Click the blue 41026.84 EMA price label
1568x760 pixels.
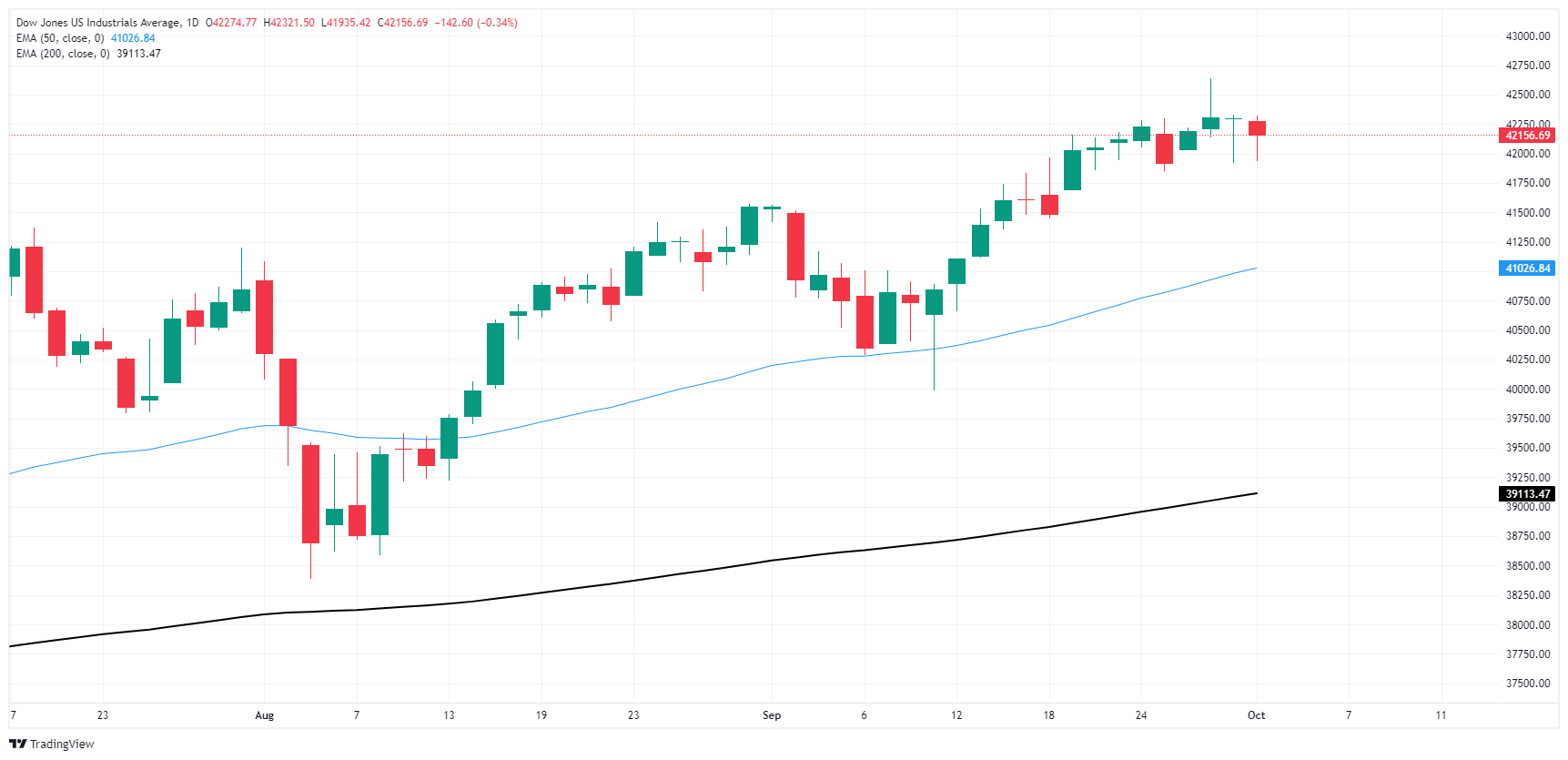pos(1527,269)
